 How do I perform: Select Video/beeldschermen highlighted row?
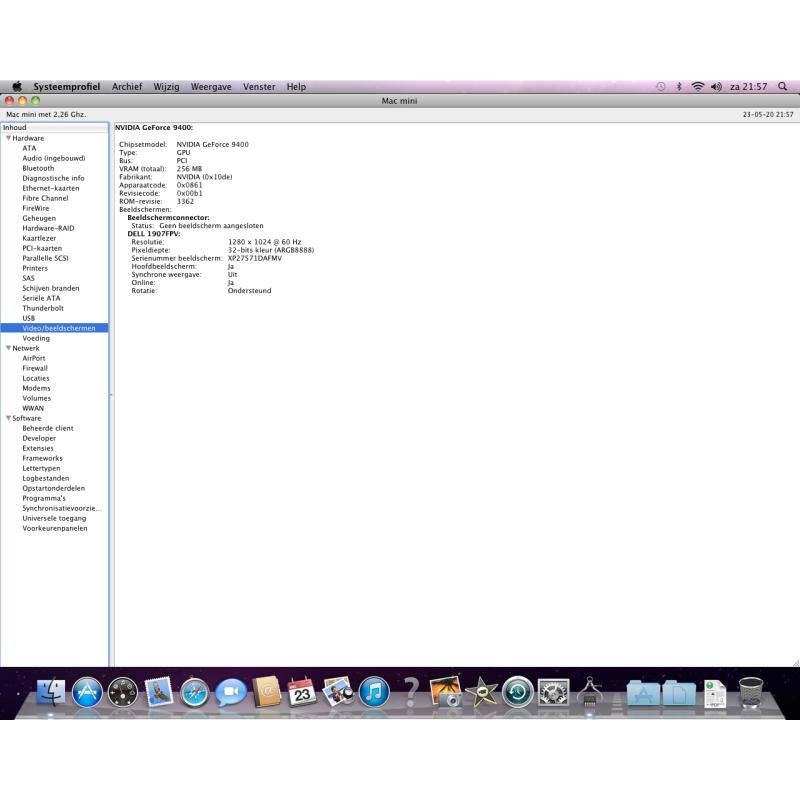click(x=54, y=328)
